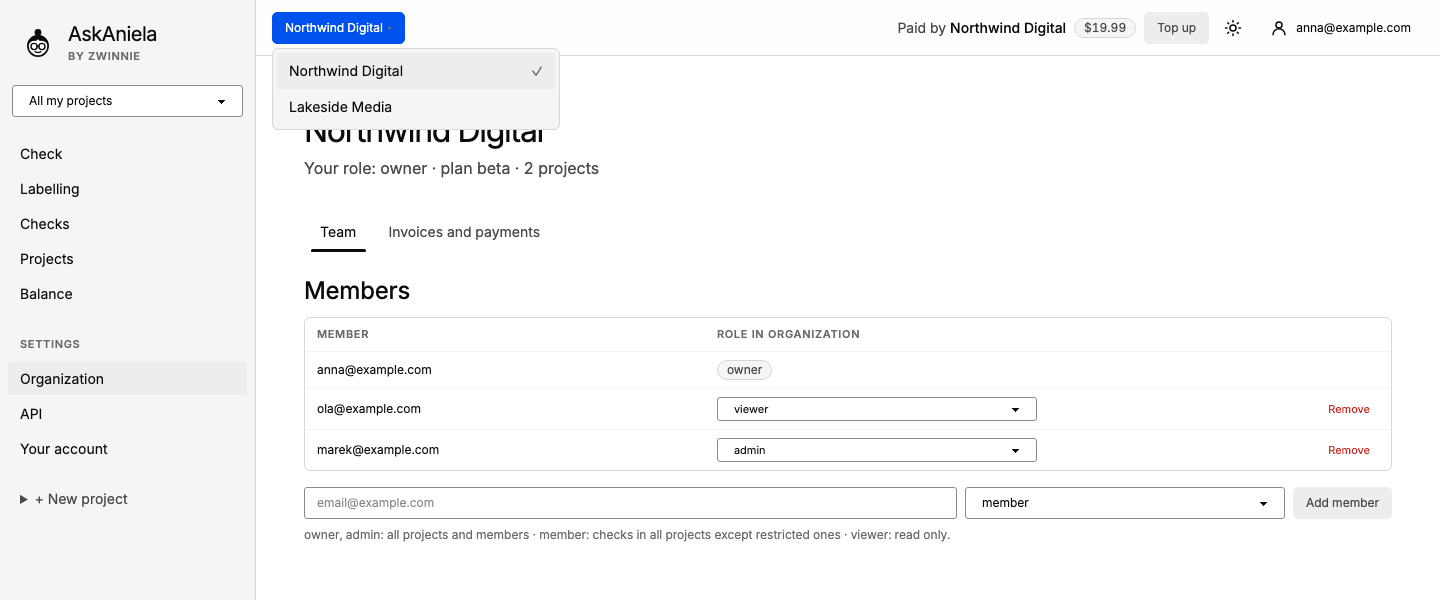Click the user profile icon beside anna@example.com

tap(1278, 28)
